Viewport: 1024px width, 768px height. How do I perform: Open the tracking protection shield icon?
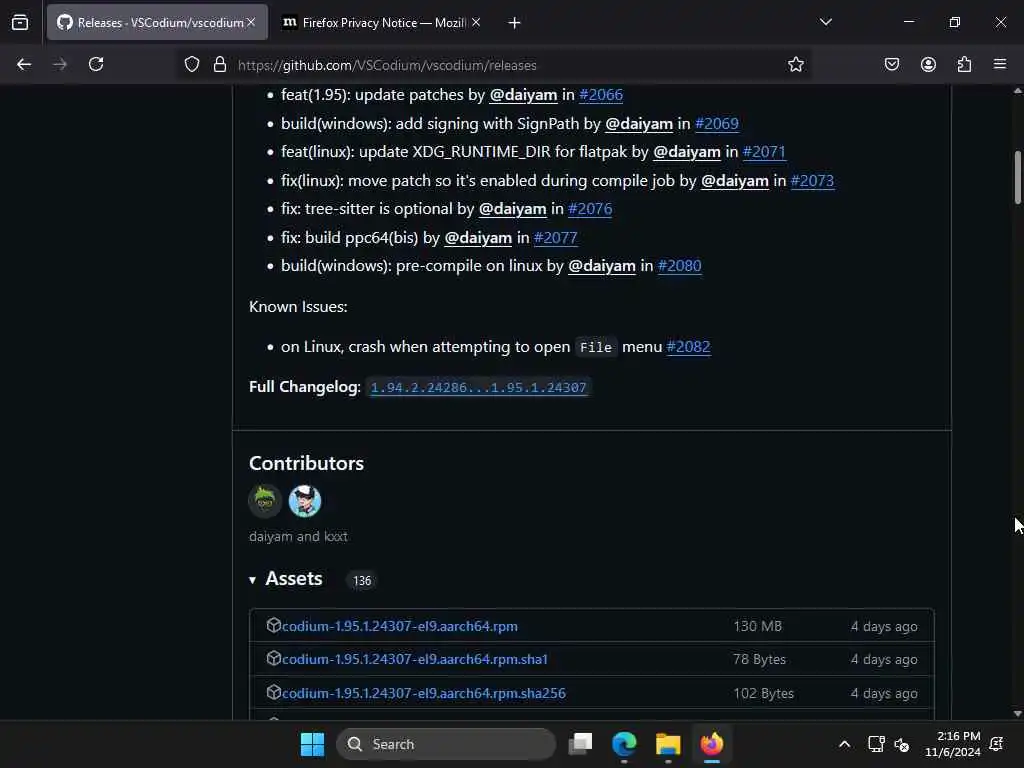click(191, 65)
